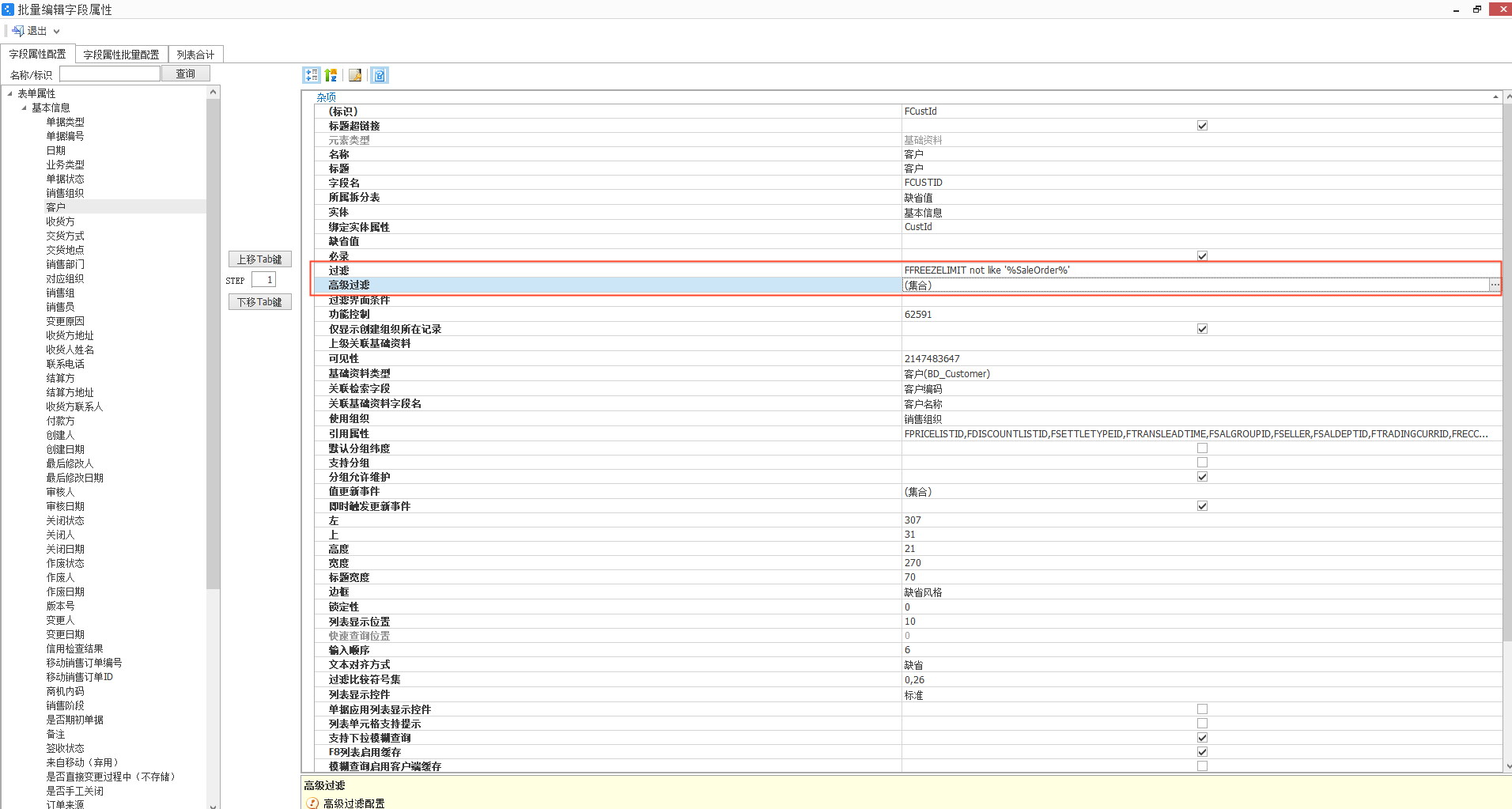Open the 列表合计 tab
Viewport: 1512px width, 809px height.
195,55
